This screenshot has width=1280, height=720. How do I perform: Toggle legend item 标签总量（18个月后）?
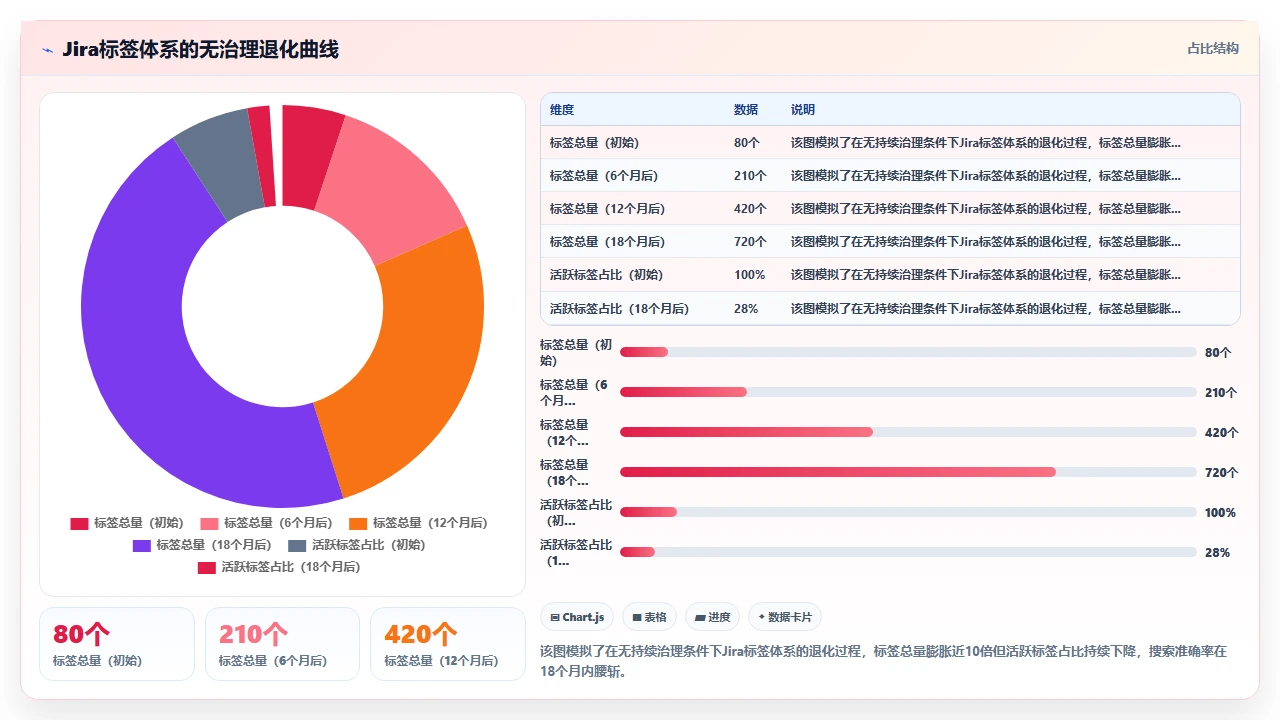tap(201, 545)
